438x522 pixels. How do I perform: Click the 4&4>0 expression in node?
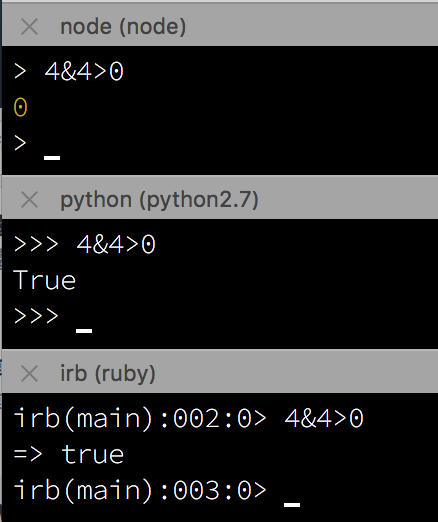[x=84, y=72]
